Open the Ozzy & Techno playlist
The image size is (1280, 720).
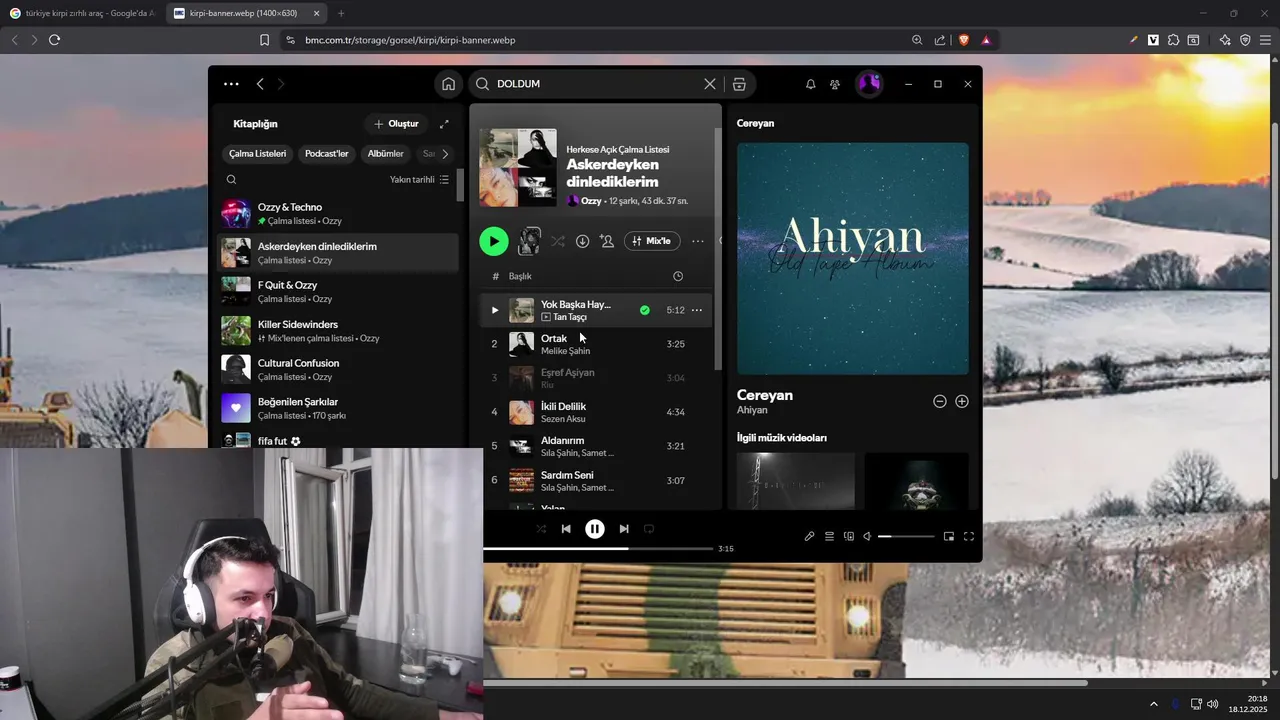click(x=338, y=214)
